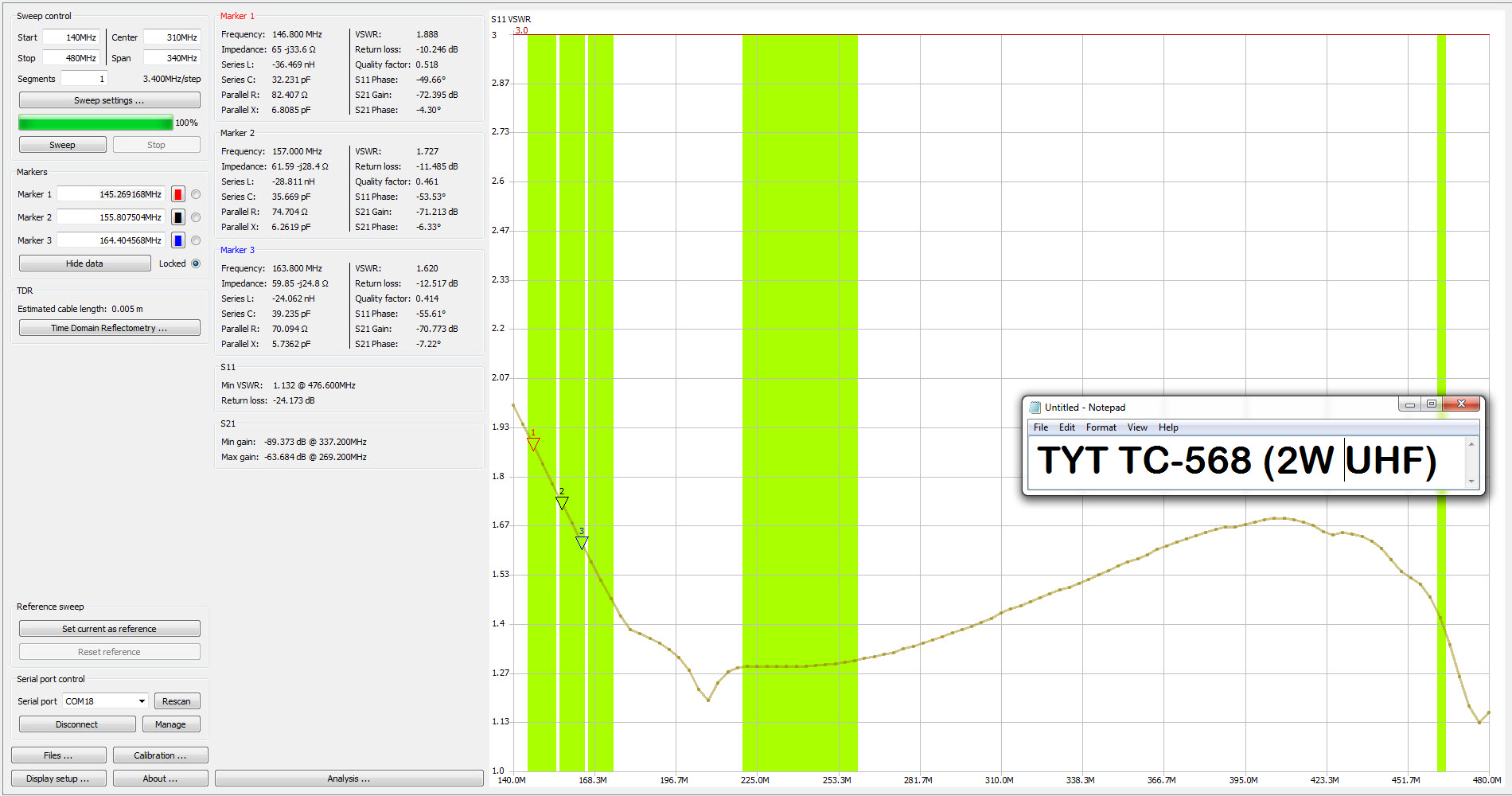
Task: Open the Analysis window
Action: click(x=349, y=778)
